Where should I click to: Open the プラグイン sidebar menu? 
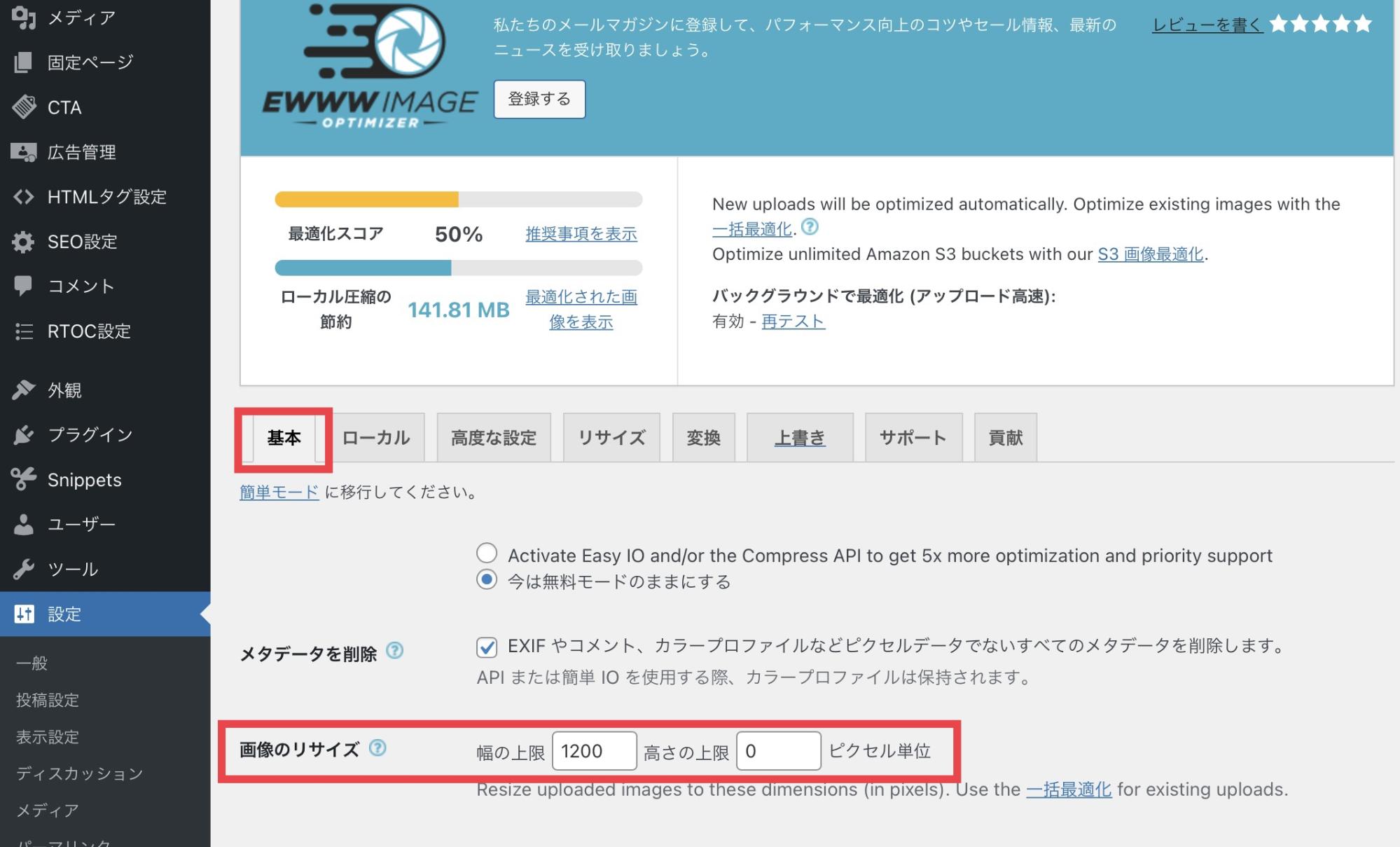pyautogui.click(x=105, y=434)
